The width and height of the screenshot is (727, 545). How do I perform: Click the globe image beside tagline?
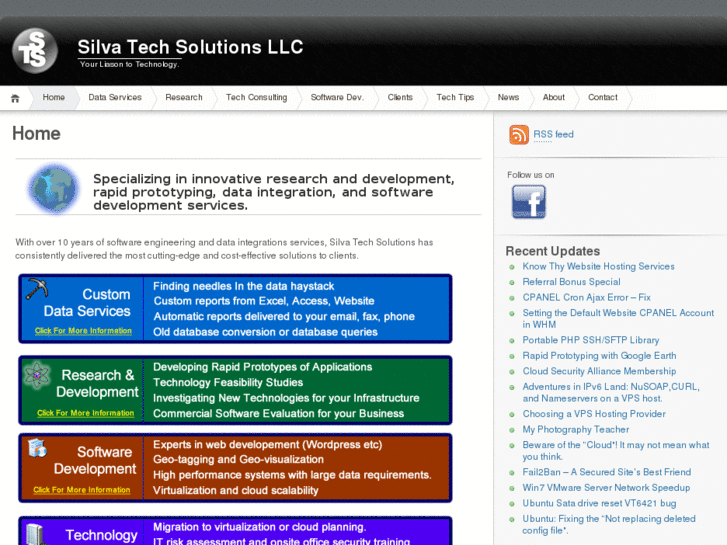[x=54, y=189]
